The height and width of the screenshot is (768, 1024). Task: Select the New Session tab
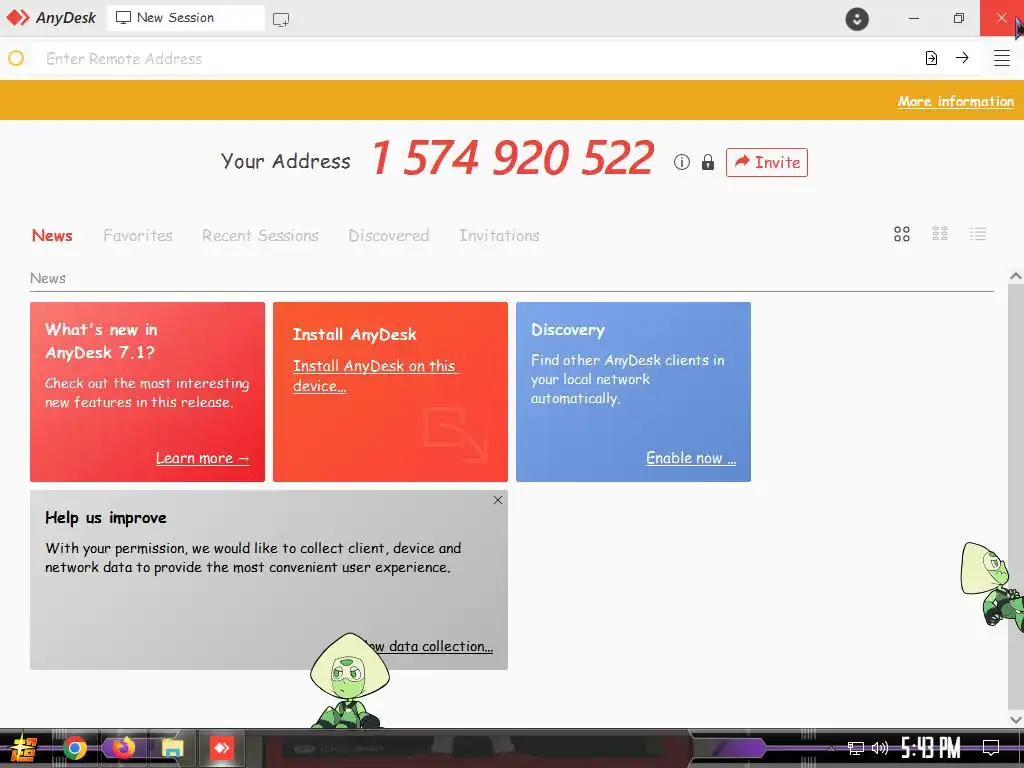pos(185,18)
